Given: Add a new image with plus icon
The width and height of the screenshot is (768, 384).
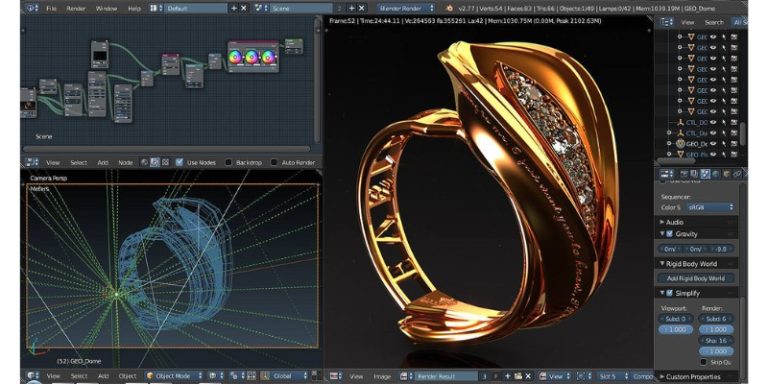Looking at the screenshot, I should 507,376.
